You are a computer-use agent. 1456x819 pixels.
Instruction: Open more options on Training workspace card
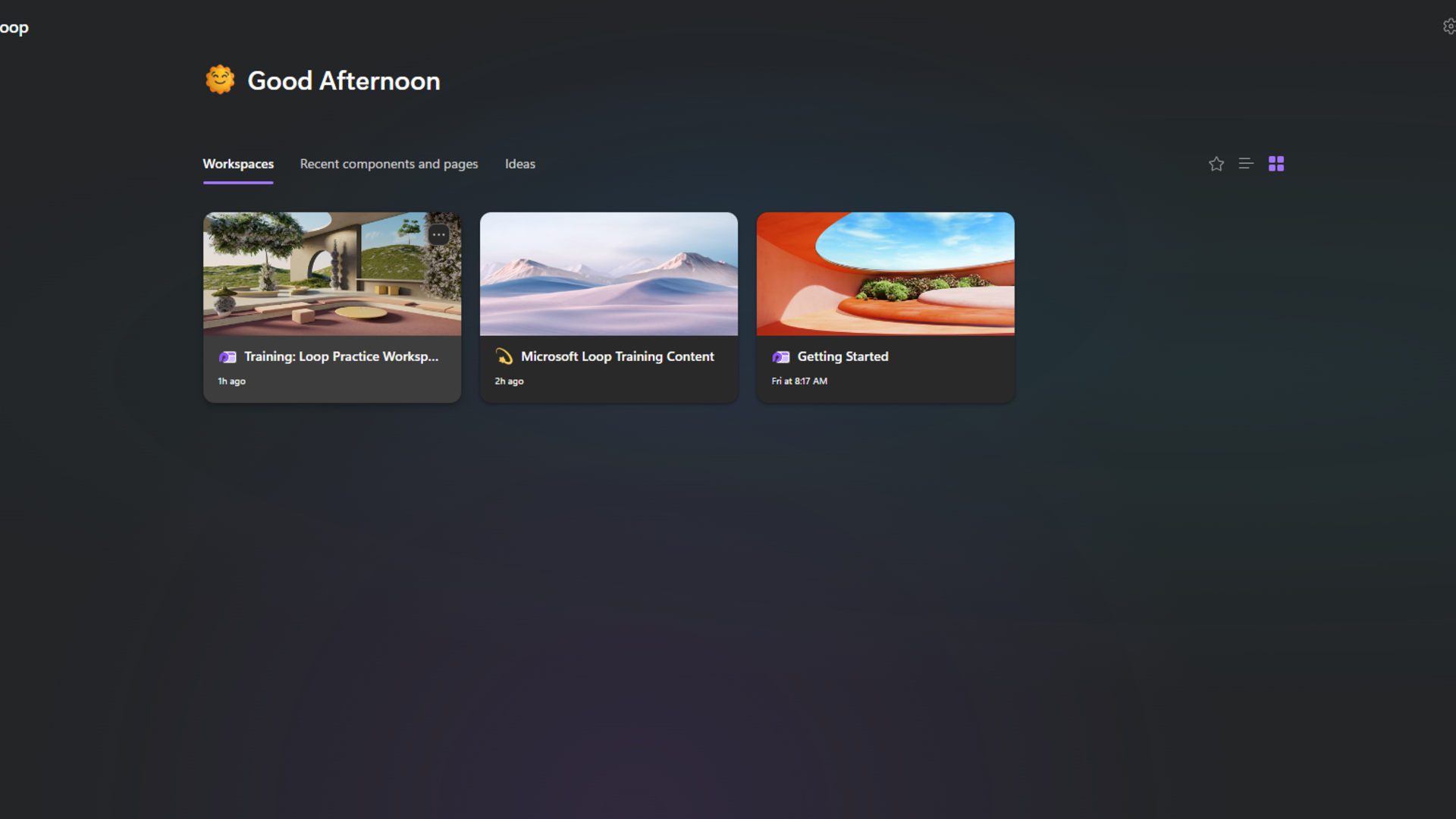coord(438,235)
